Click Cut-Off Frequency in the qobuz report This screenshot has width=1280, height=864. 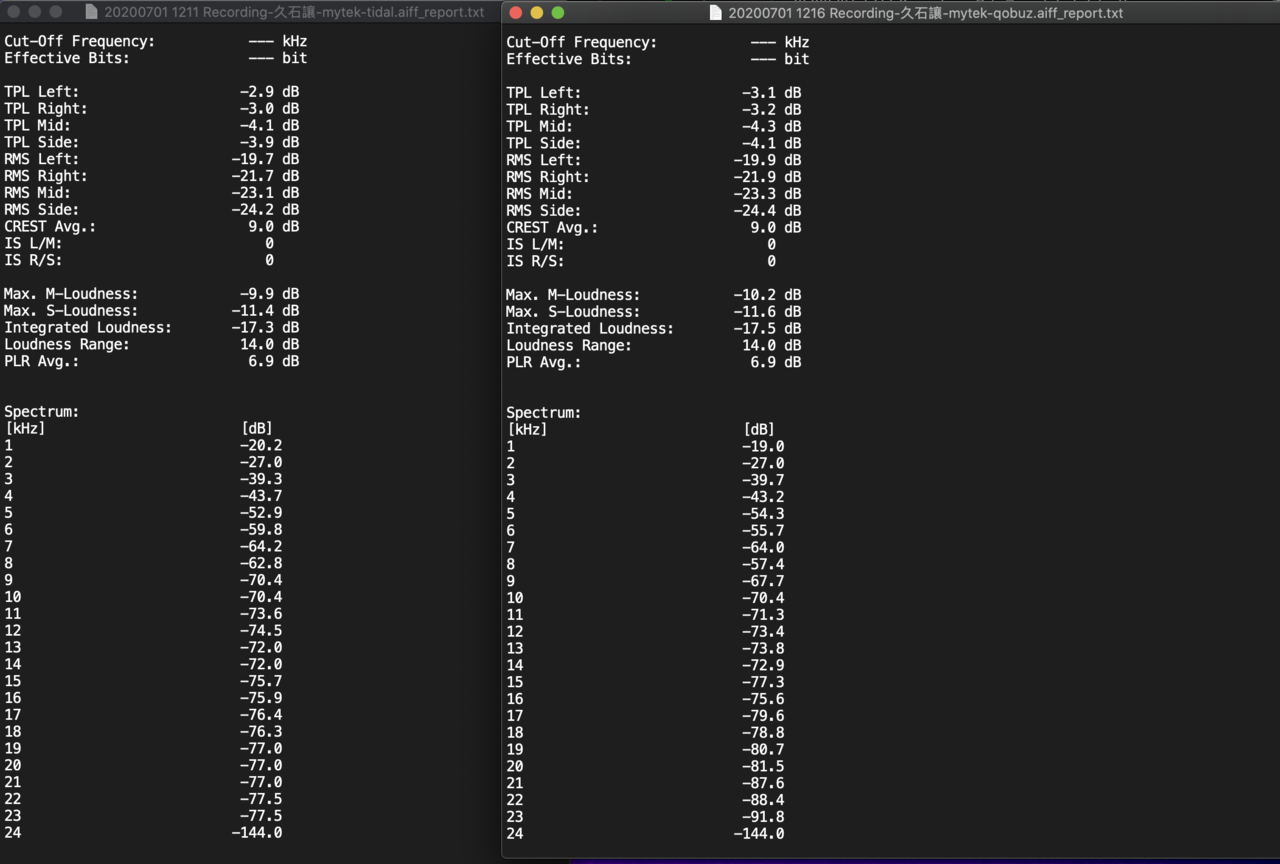click(x=582, y=42)
